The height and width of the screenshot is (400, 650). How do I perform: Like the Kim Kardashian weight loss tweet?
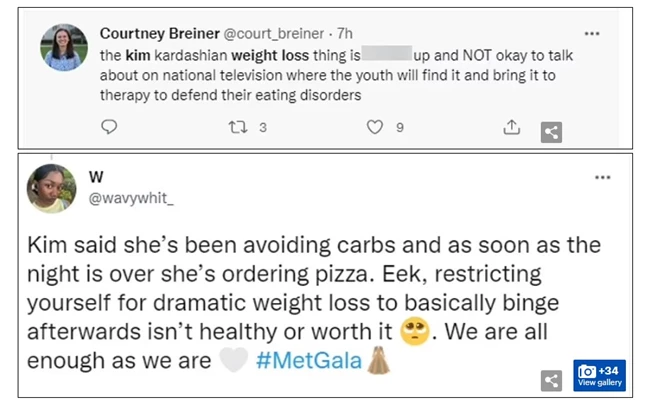pyautogui.click(x=375, y=127)
